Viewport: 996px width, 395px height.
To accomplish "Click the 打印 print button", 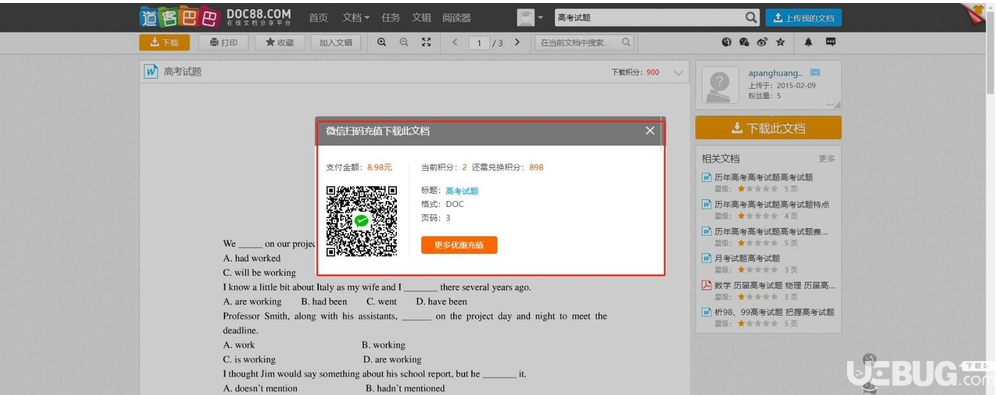I will click(x=223, y=43).
